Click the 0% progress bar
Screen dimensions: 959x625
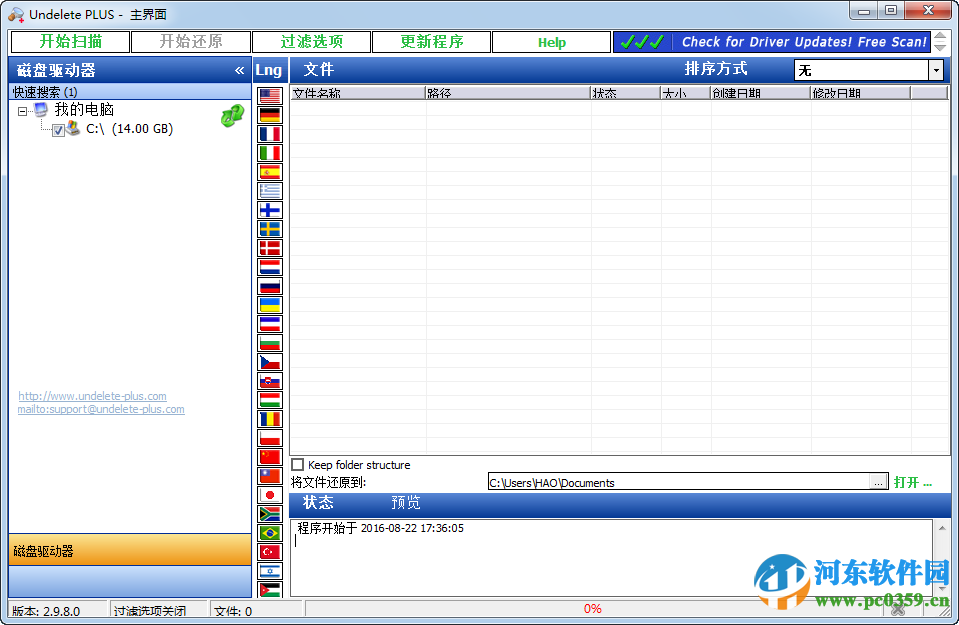pos(592,608)
